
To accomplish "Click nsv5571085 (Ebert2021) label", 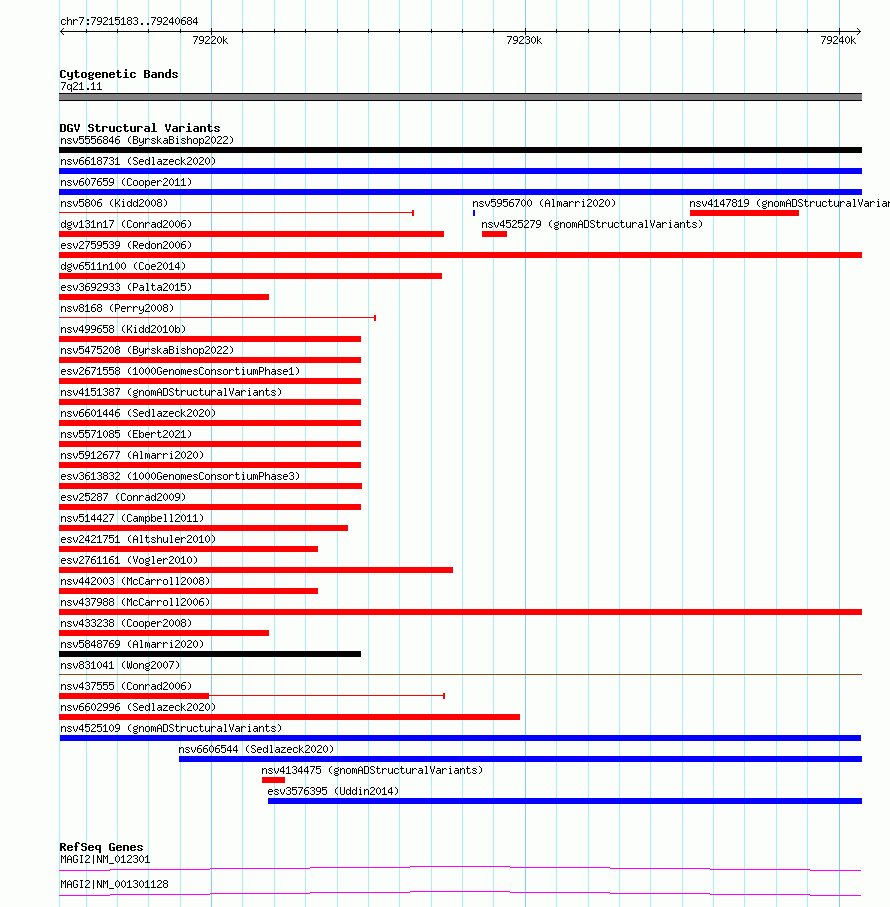I will 126,434.
